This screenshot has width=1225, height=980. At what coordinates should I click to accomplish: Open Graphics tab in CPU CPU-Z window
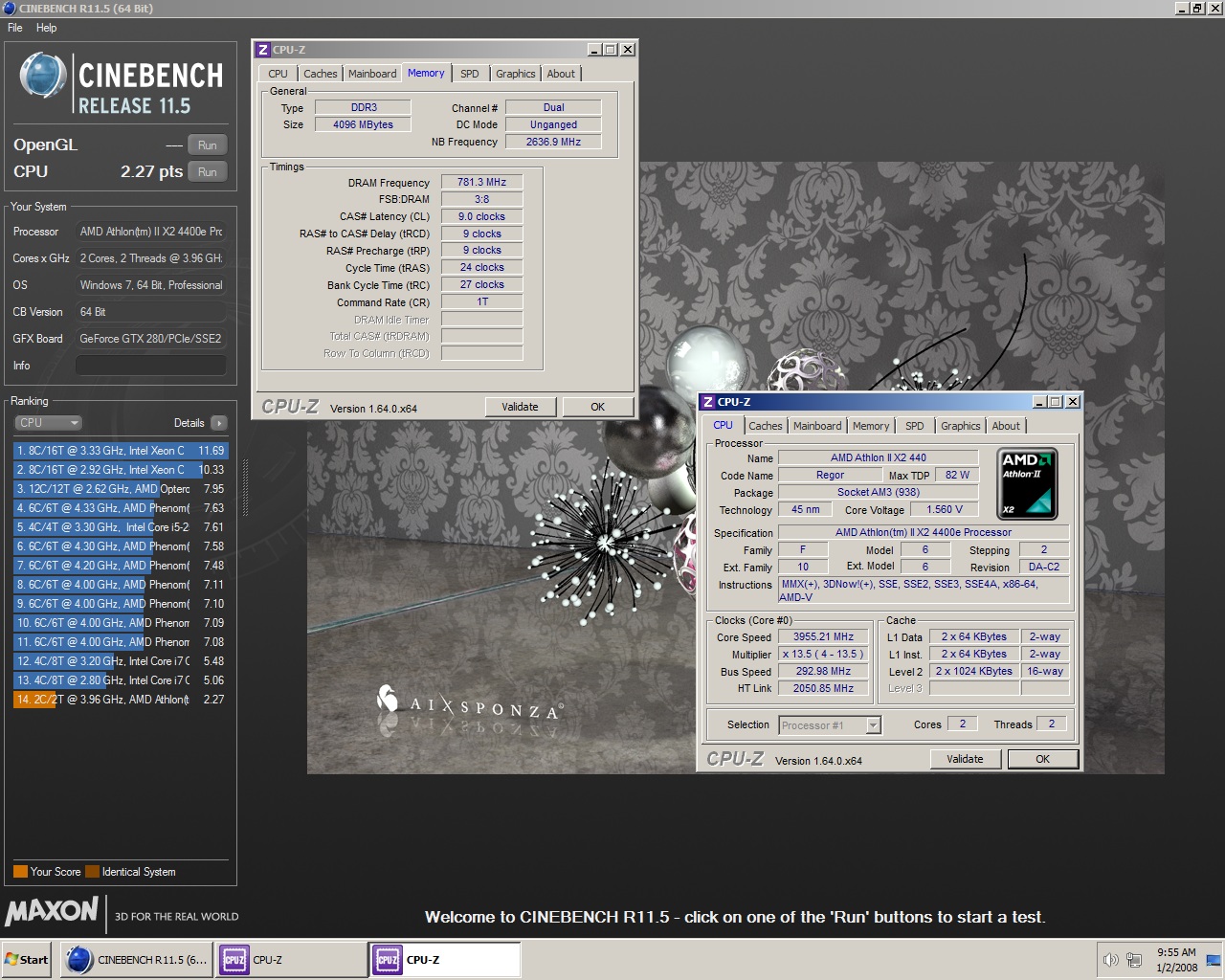(x=961, y=426)
